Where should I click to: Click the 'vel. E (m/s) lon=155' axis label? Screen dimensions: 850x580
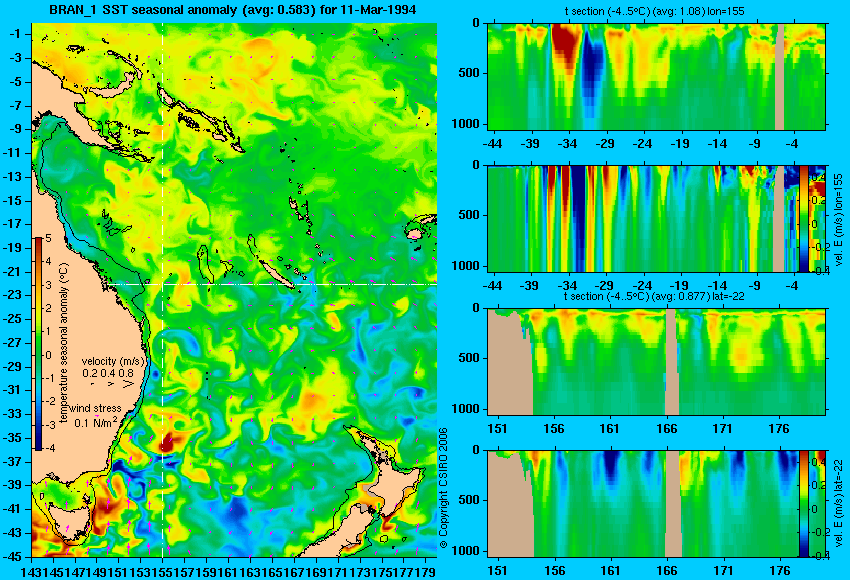pos(838,219)
